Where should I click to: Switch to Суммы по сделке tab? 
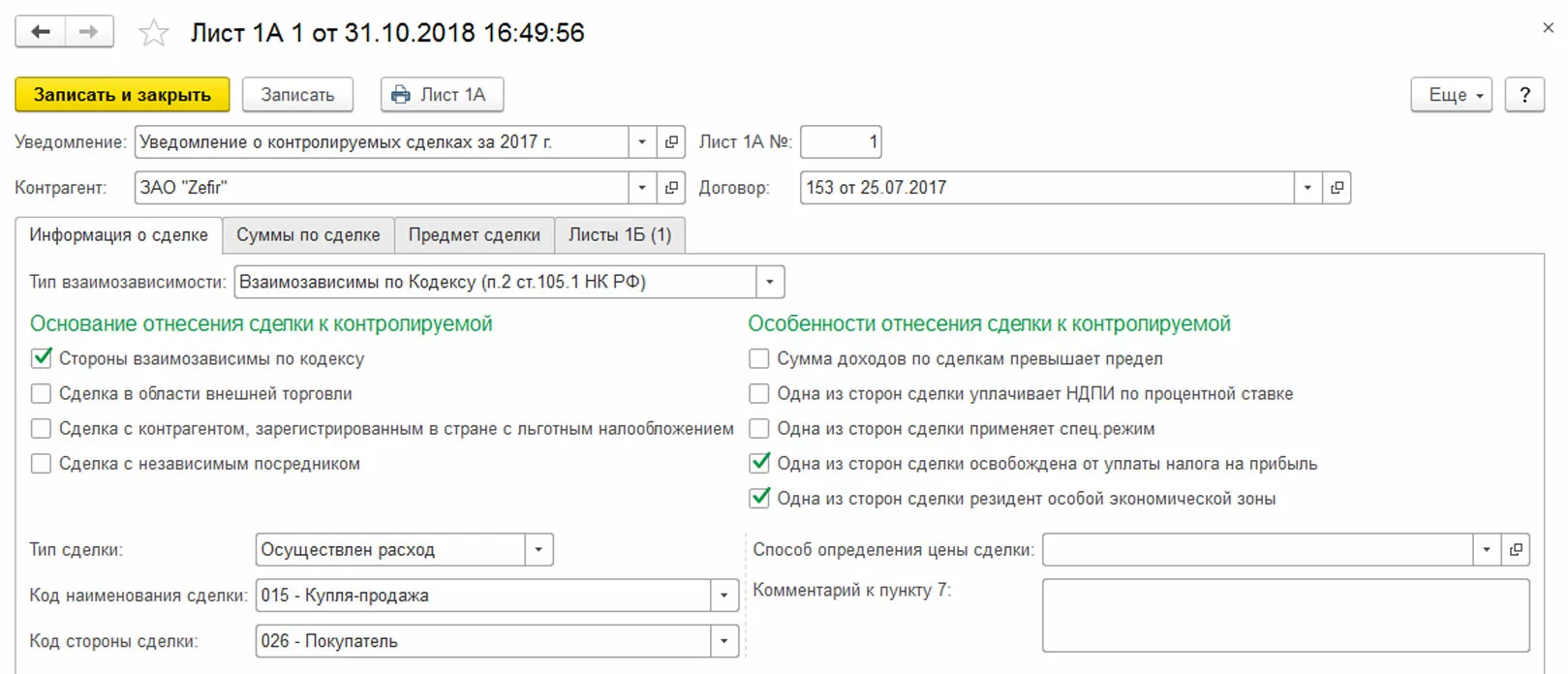[x=308, y=235]
